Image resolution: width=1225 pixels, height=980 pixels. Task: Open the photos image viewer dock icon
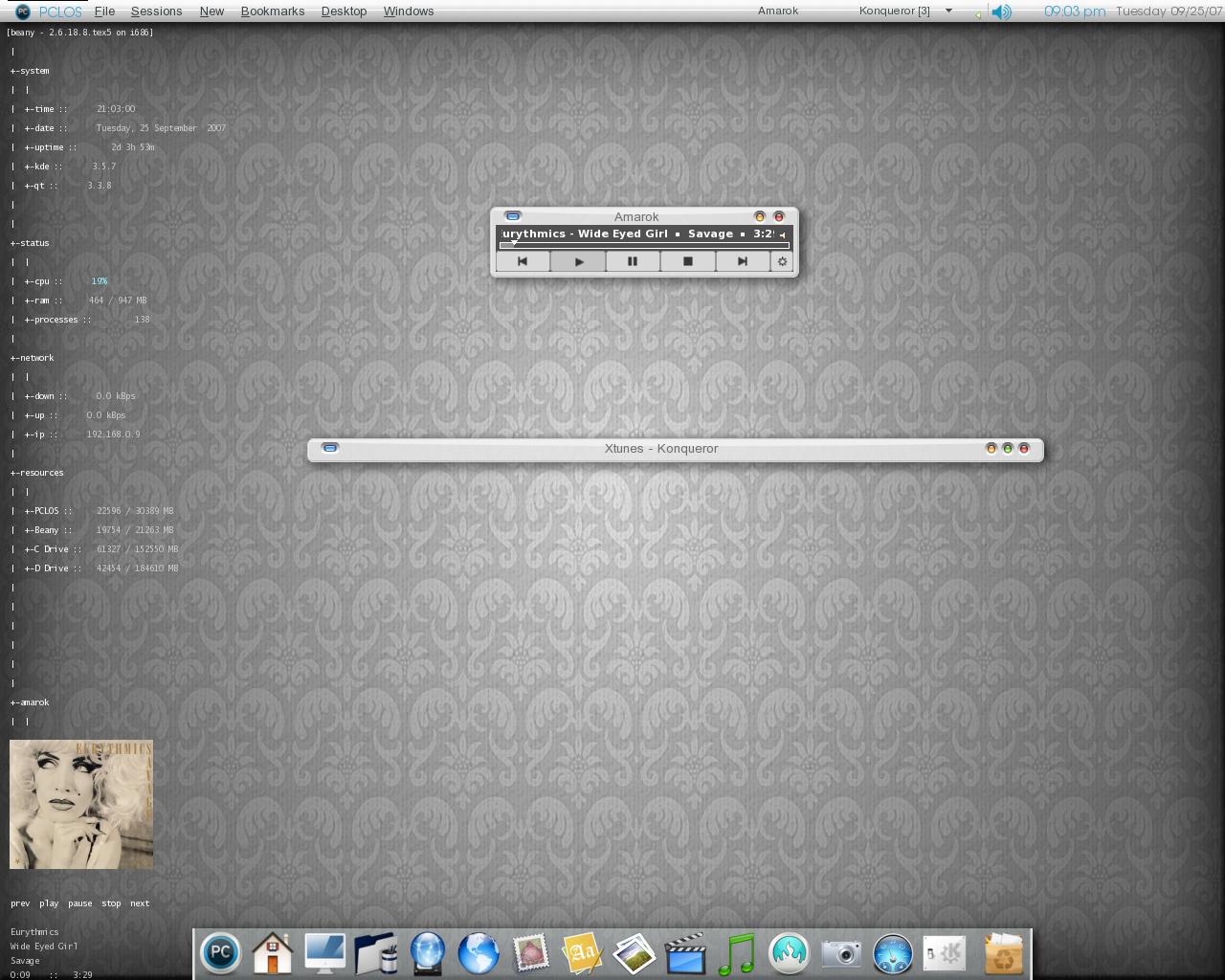click(x=634, y=953)
